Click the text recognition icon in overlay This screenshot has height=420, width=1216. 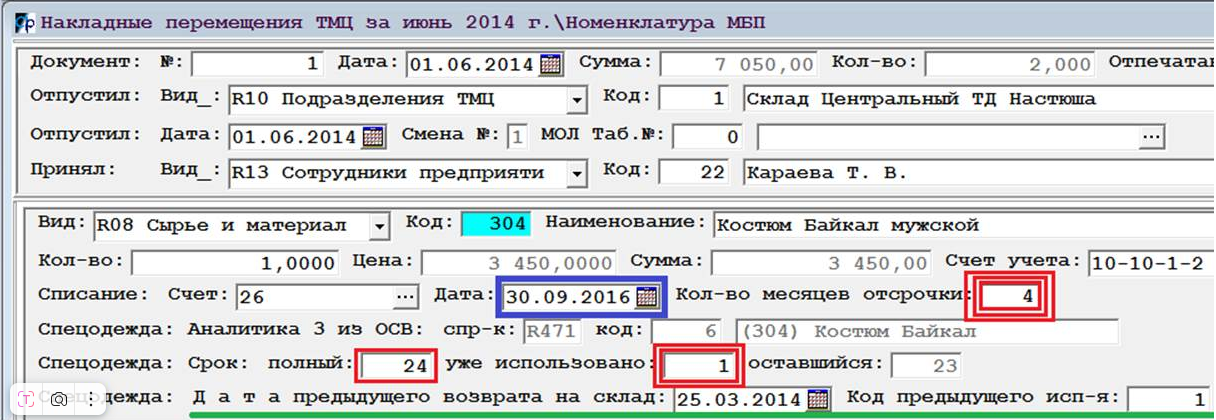pos(24,399)
